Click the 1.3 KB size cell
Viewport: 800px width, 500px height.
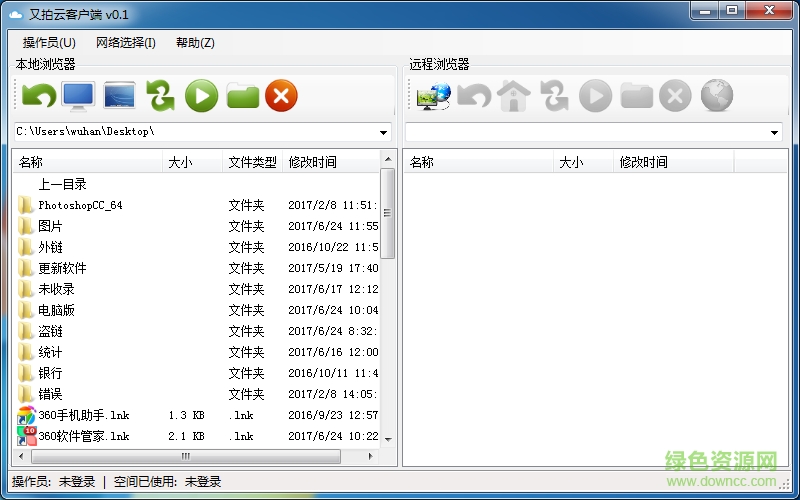pyautogui.click(x=186, y=415)
